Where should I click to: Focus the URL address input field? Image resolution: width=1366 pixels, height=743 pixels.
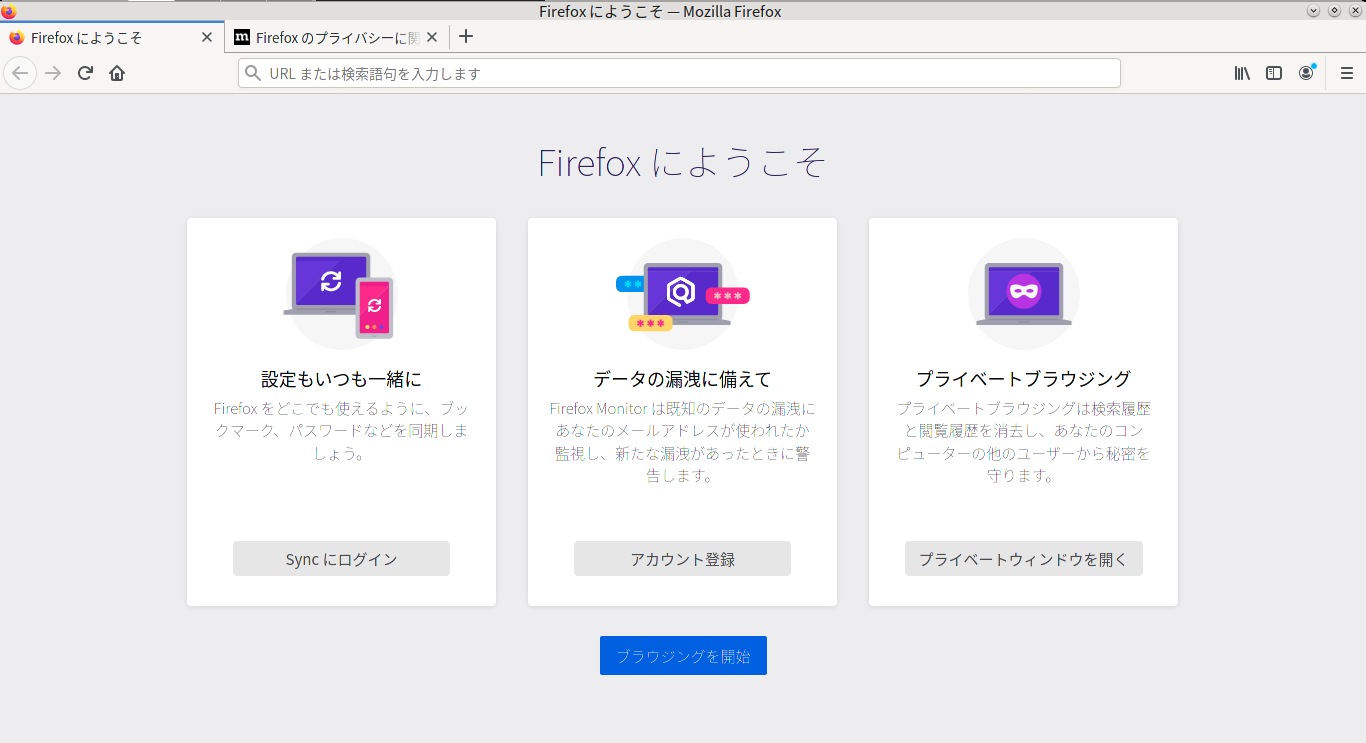point(679,73)
